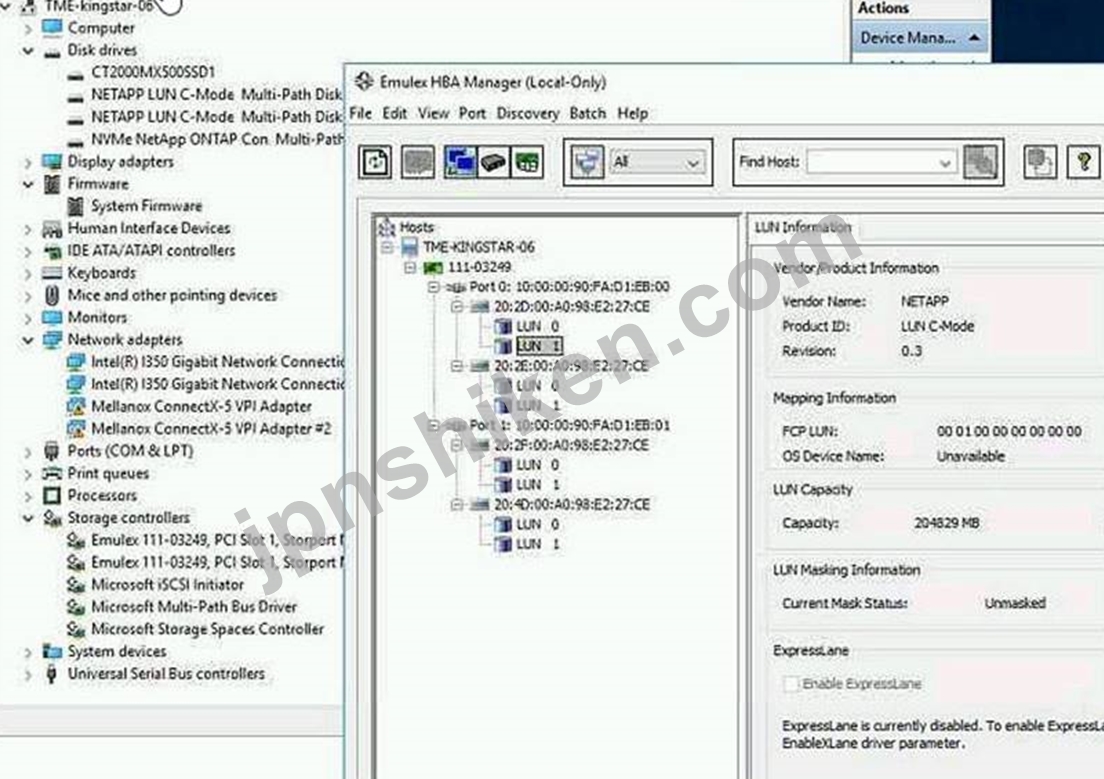Click the Emulex HBA Manager title icon
1104x779 pixels.
(364, 82)
